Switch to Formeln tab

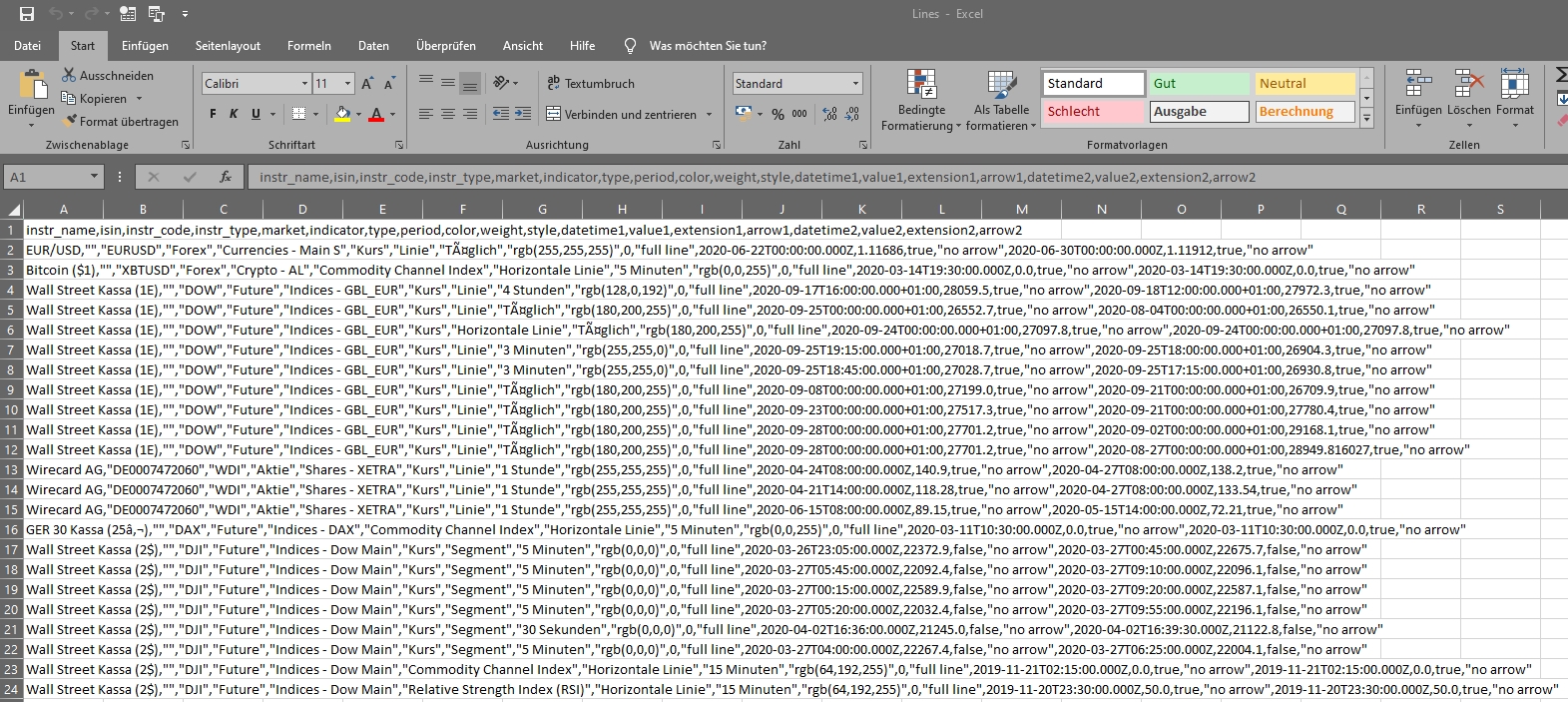309,46
